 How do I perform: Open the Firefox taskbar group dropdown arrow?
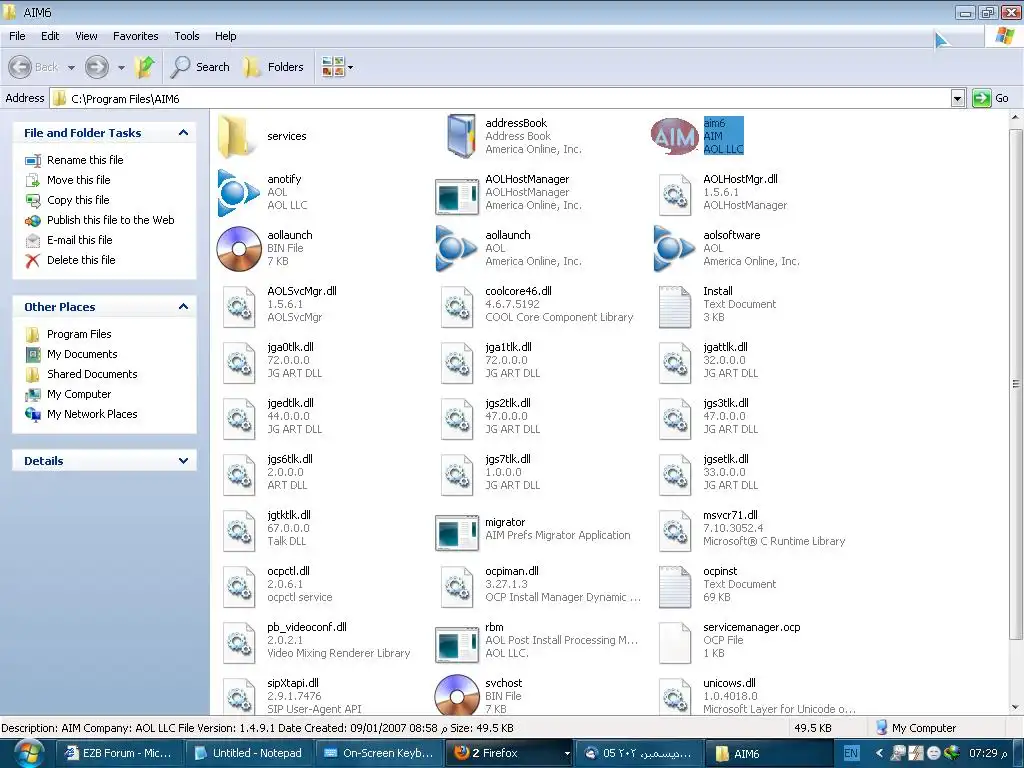[566, 753]
